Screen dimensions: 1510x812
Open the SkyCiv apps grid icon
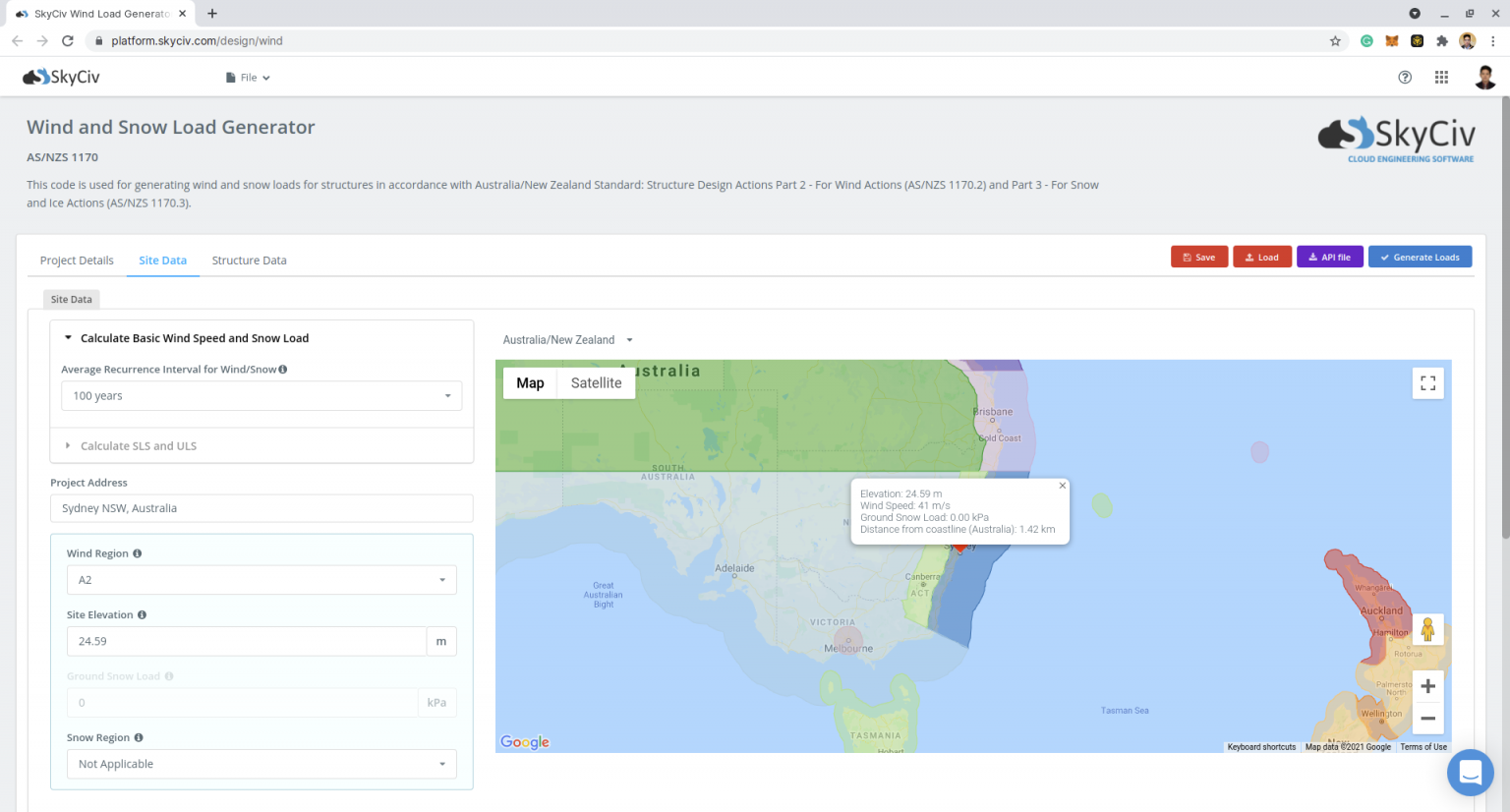point(1441,78)
